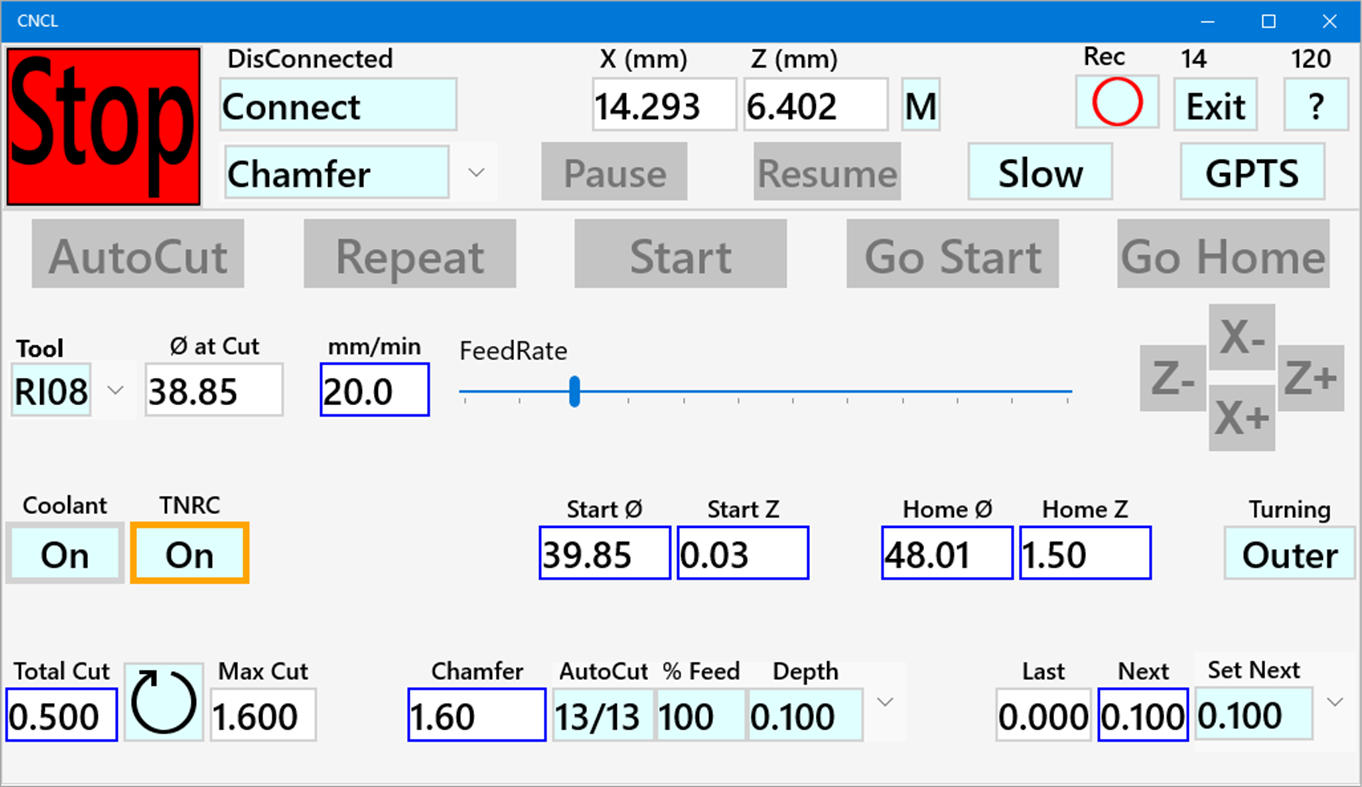The image size is (1362, 787).
Task: Jog the tool with the X- button
Action: pos(1242,338)
